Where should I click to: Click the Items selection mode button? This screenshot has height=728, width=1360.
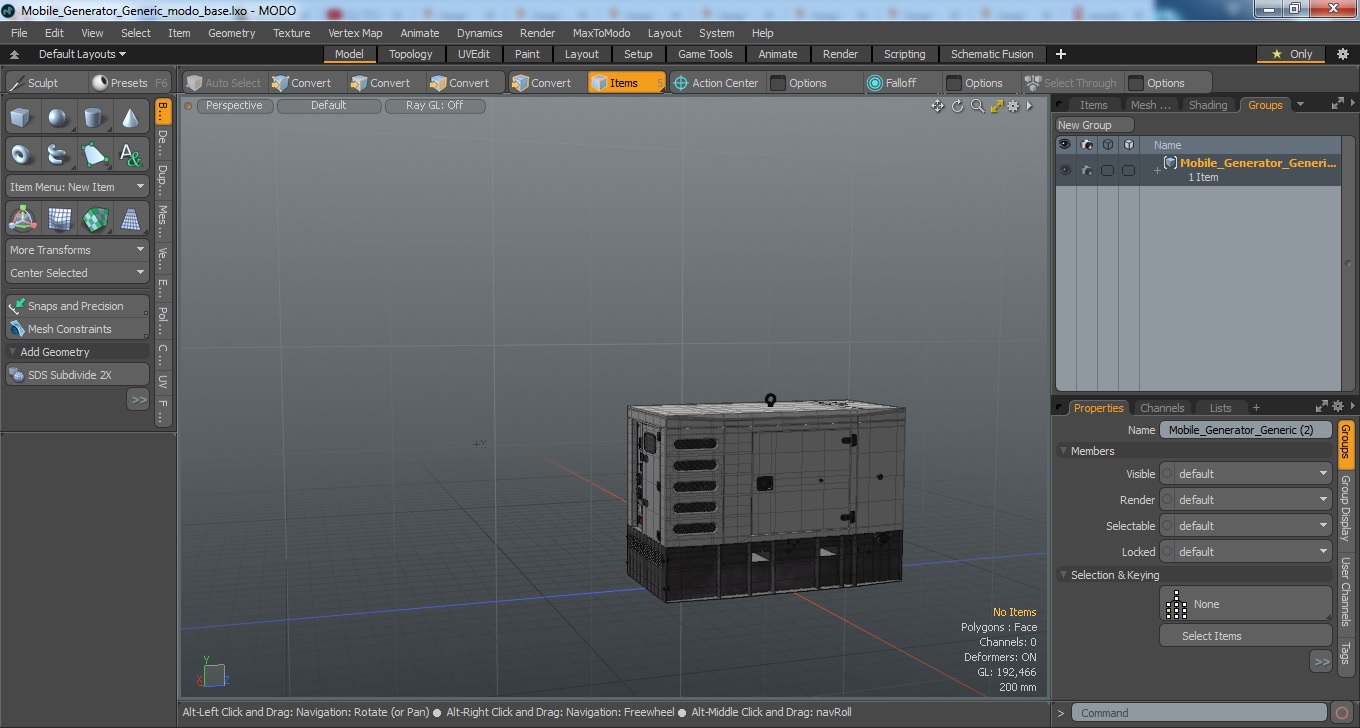click(x=626, y=83)
